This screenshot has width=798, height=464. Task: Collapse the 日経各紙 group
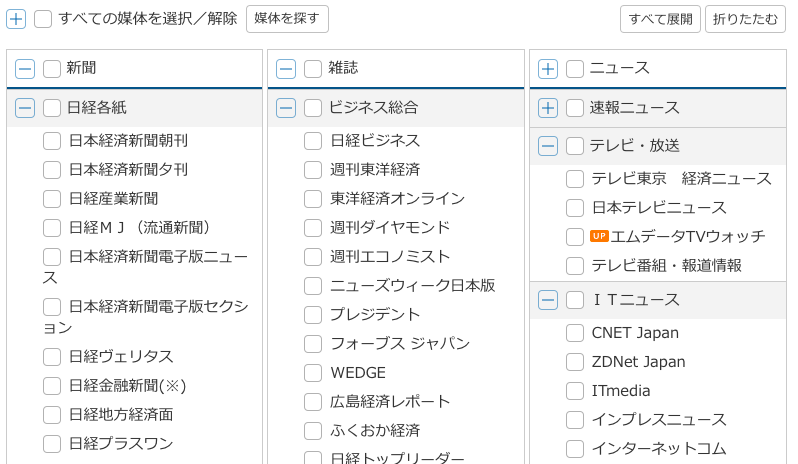point(25,108)
